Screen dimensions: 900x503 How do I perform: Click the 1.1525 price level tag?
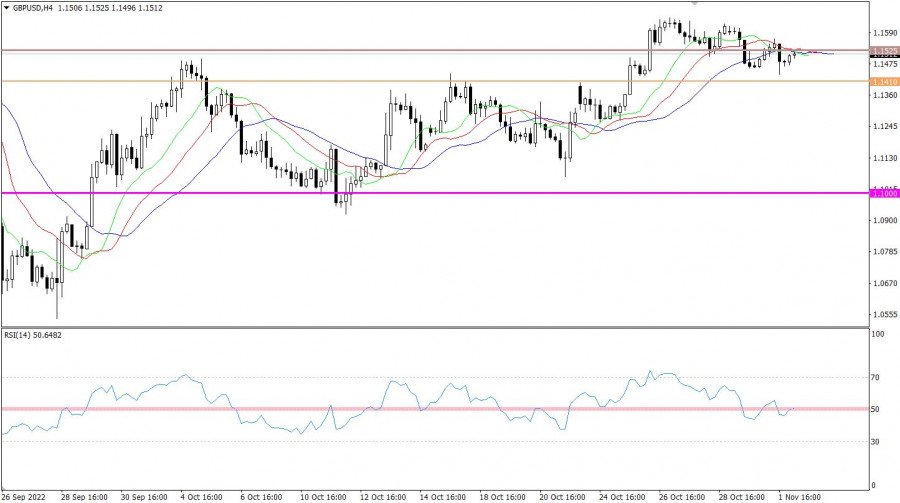pyautogui.click(x=883, y=50)
